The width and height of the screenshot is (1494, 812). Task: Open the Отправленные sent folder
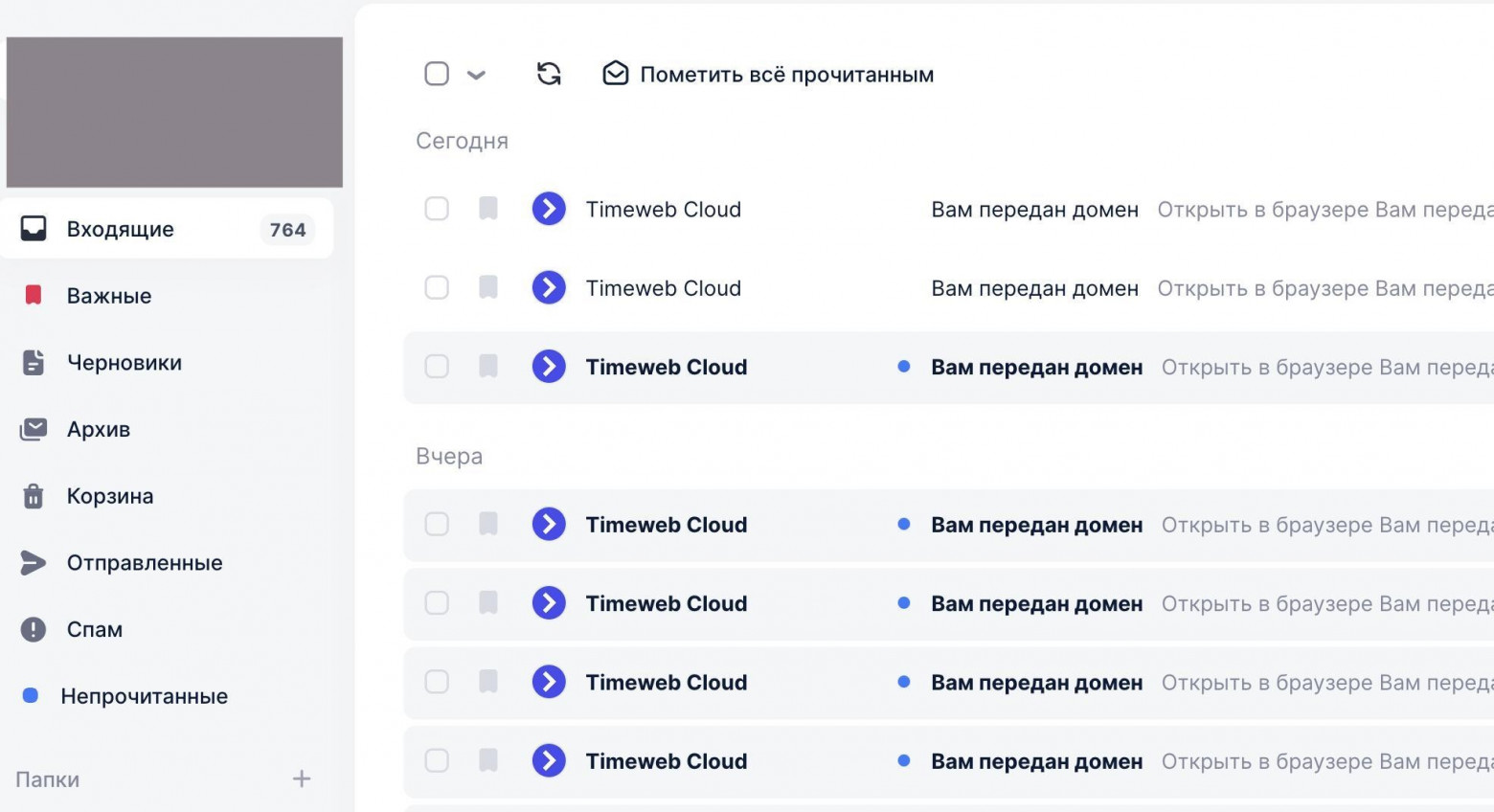(x=144, y=563)
